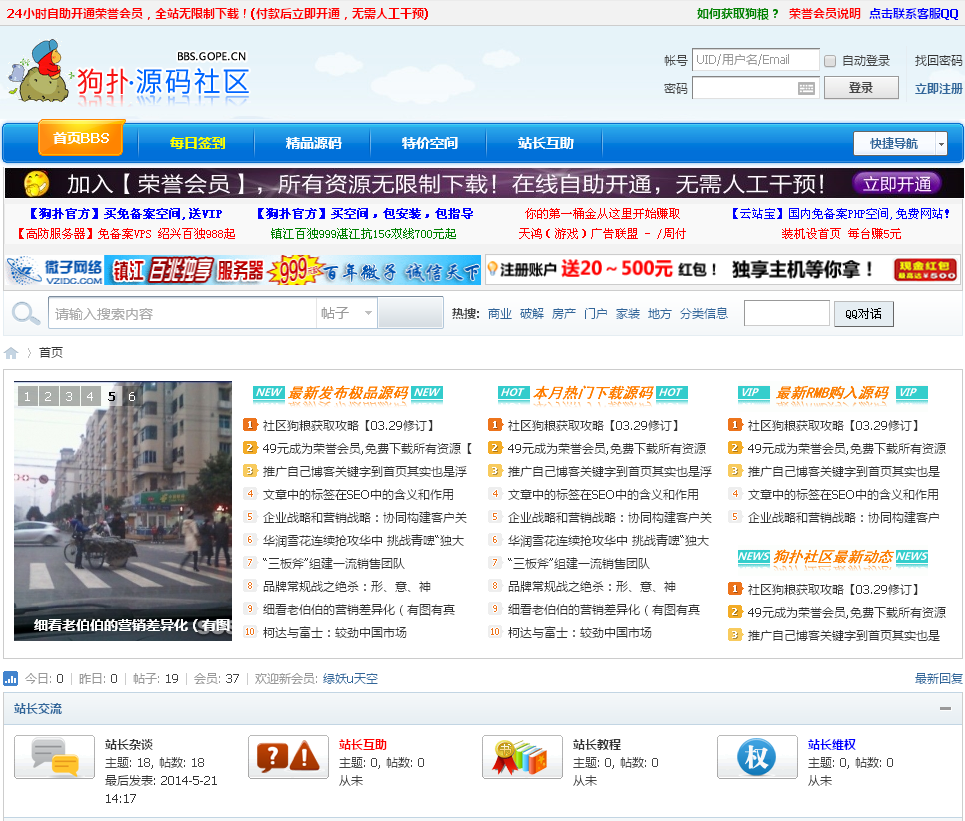Click inside the 请输入搜索内容 search field
This screenshot has width=965, height=821.
coord(180,313)
